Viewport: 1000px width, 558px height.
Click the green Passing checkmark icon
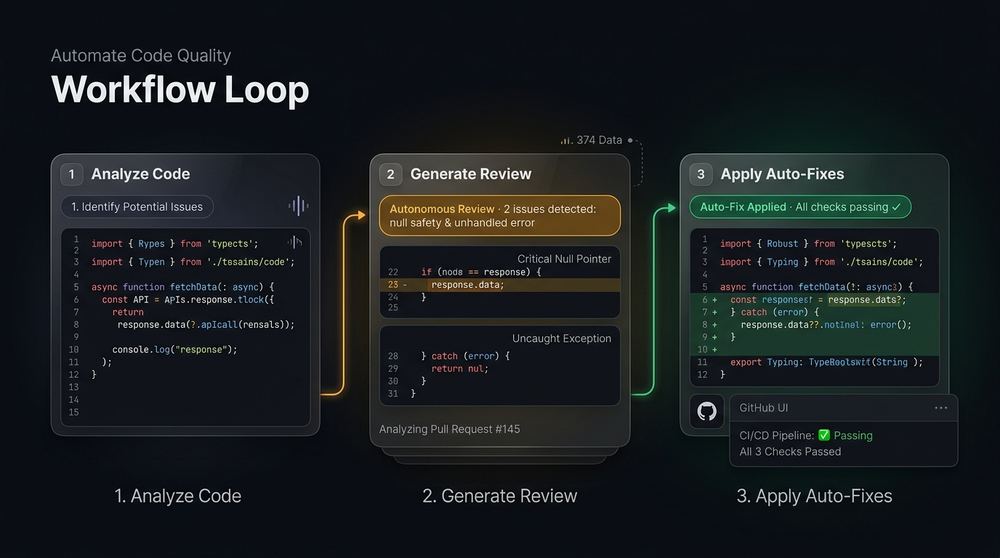pyautogui.click(x=824, y=435)
